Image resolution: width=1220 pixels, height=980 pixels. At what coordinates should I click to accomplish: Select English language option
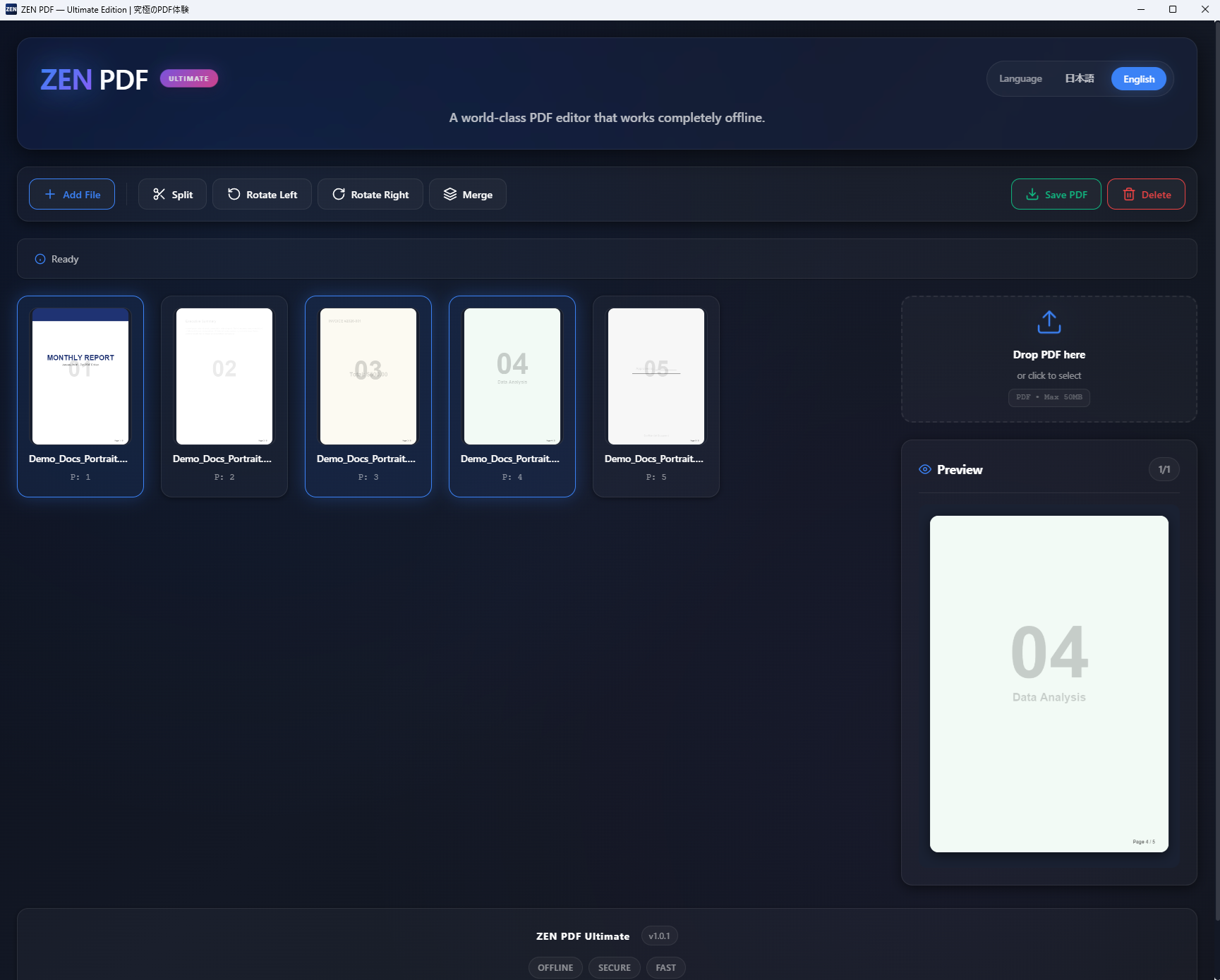[x=1139, y=79]
